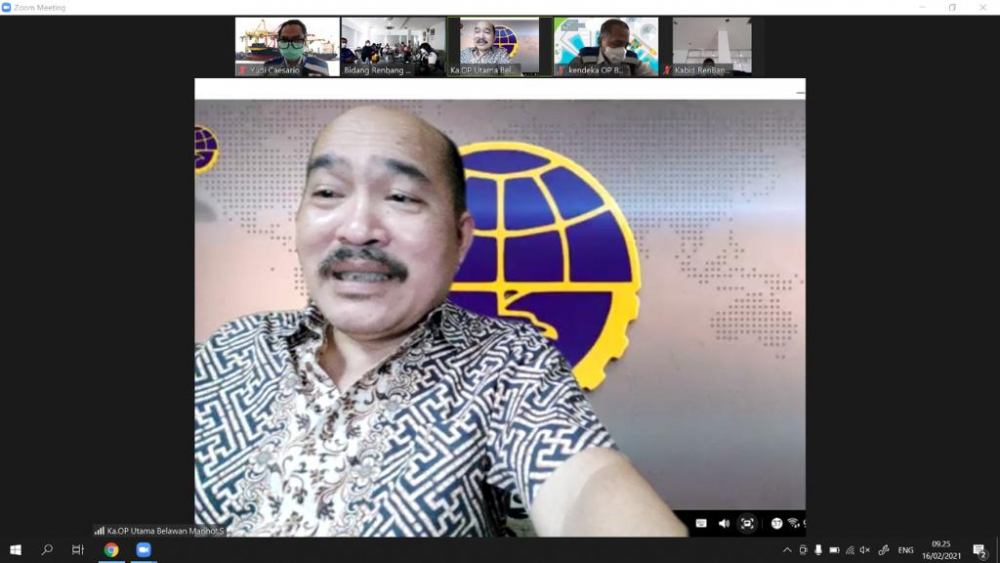The width and height of the screenshot is (1000, 563).
Task: Open Google Chrome from the taskbar
Action: (112, 550)
